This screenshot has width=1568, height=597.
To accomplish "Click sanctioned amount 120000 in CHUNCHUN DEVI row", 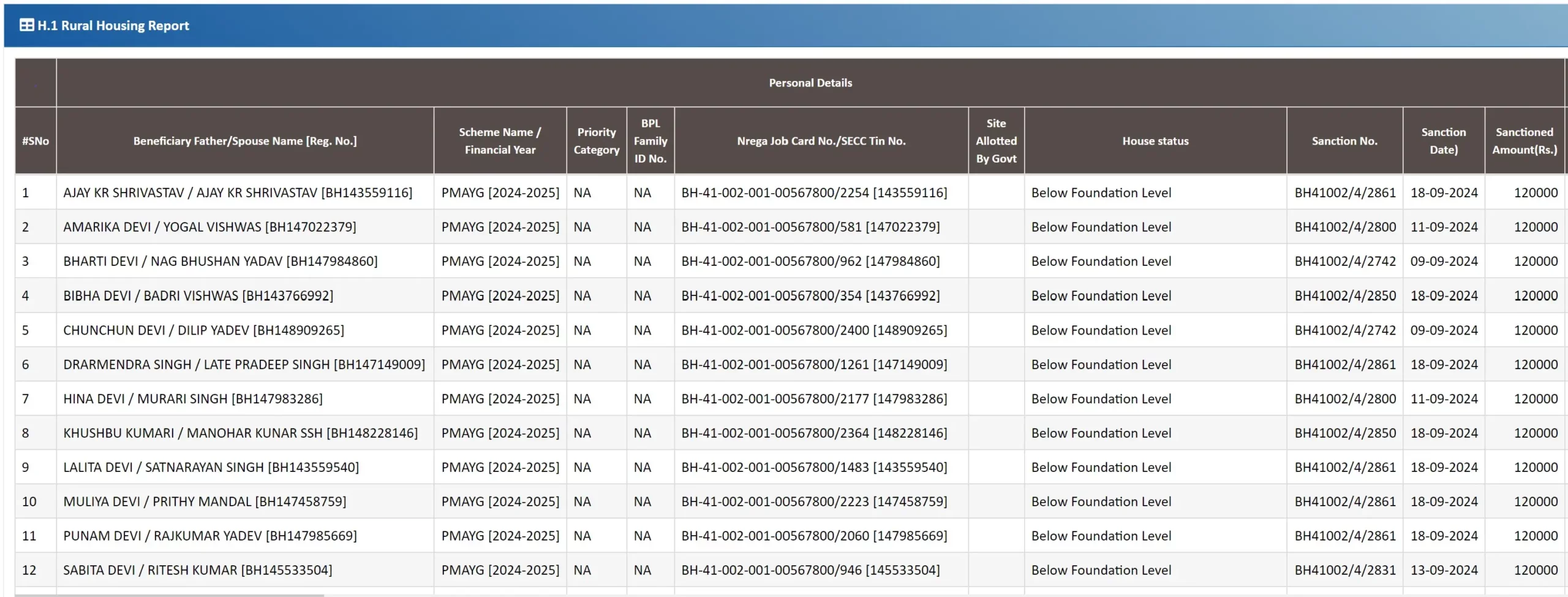I will [1536, 330].
